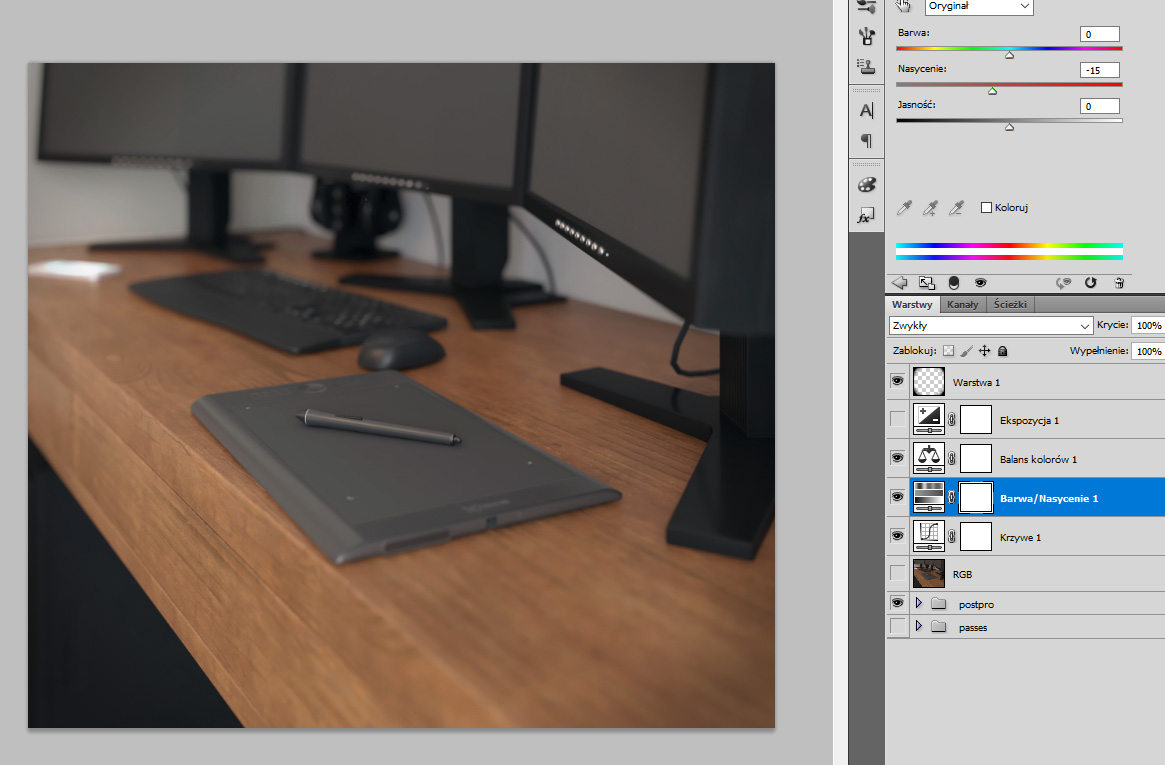
Task: Toggle adjustment visibility eye in panel footer
Action: coord(981,282)
